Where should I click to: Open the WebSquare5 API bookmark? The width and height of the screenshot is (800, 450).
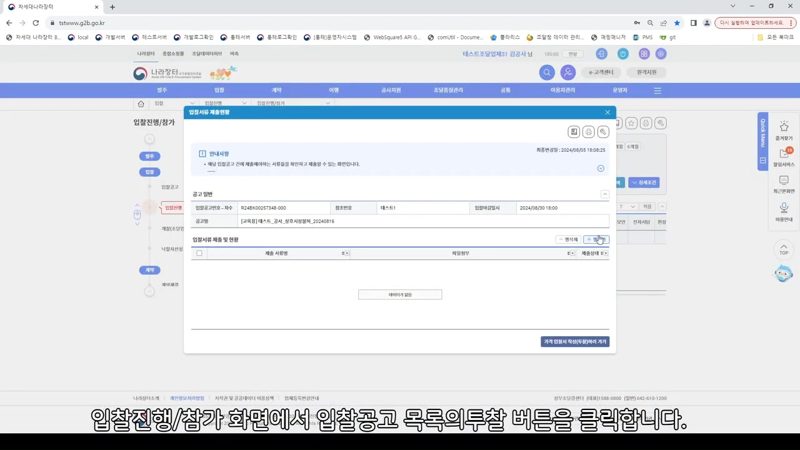[392, 37]
